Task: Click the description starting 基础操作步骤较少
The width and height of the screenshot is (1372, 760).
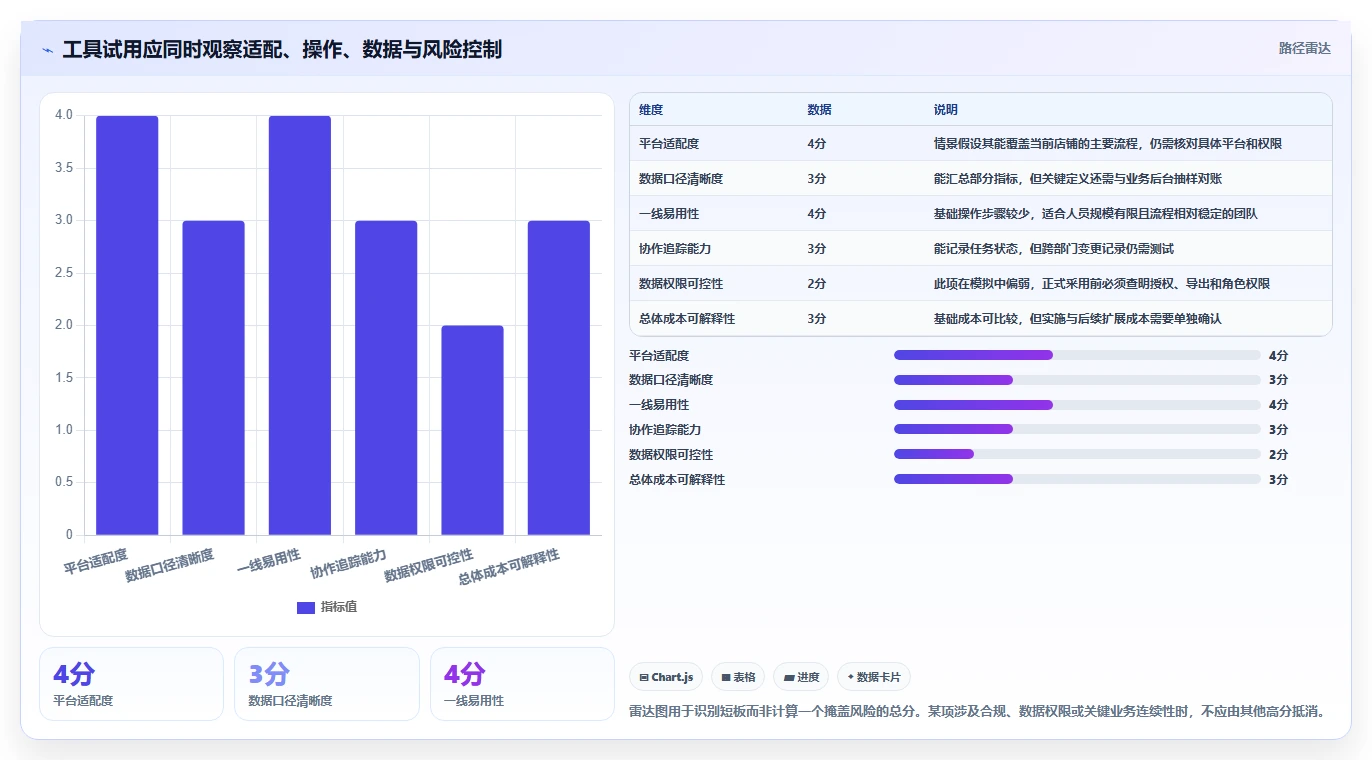Action: pos(1095,214)
